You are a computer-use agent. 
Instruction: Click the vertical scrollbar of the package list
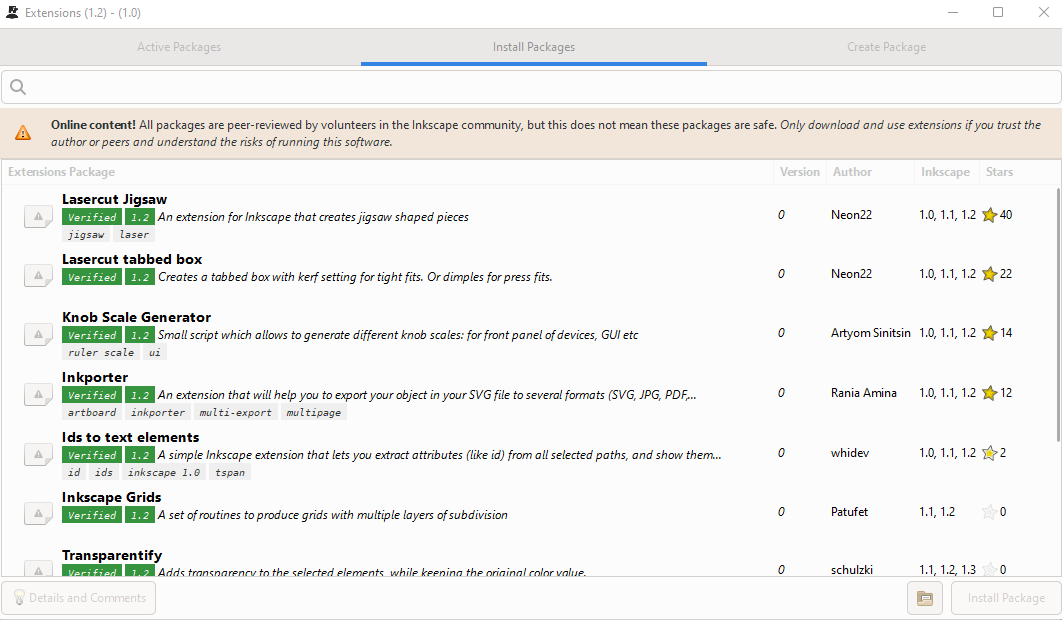click(1058, 315)
